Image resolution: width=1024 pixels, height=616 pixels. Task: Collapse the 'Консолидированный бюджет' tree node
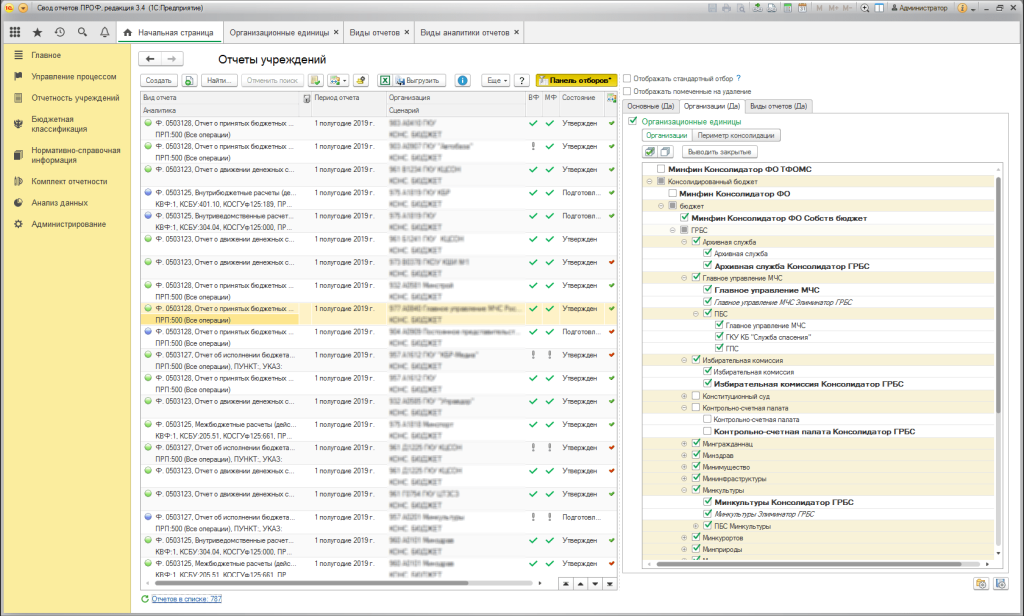649,182
